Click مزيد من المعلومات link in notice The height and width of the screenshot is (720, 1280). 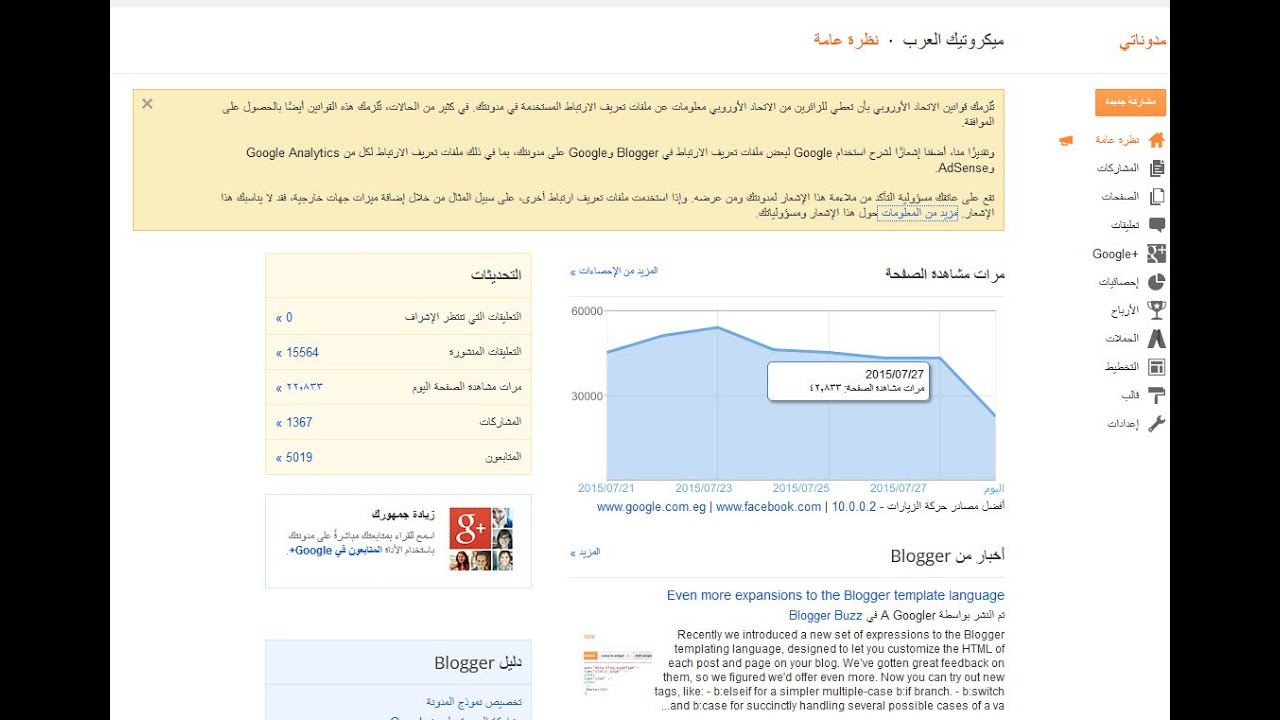918,213
